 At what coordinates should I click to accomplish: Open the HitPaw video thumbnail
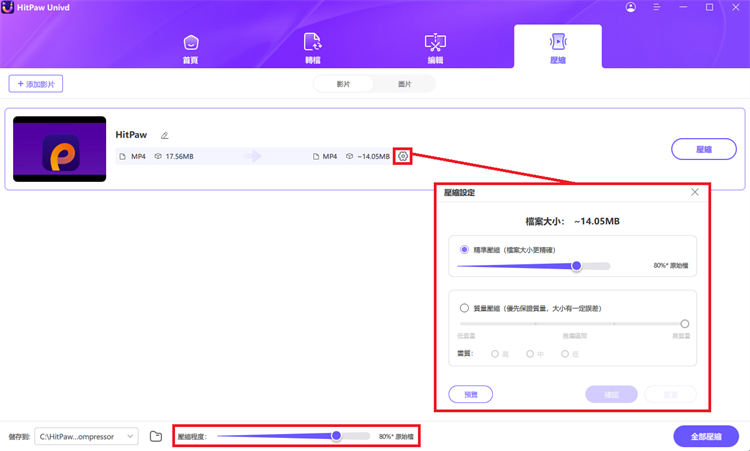pyautogui.click(x=60, y=149)
